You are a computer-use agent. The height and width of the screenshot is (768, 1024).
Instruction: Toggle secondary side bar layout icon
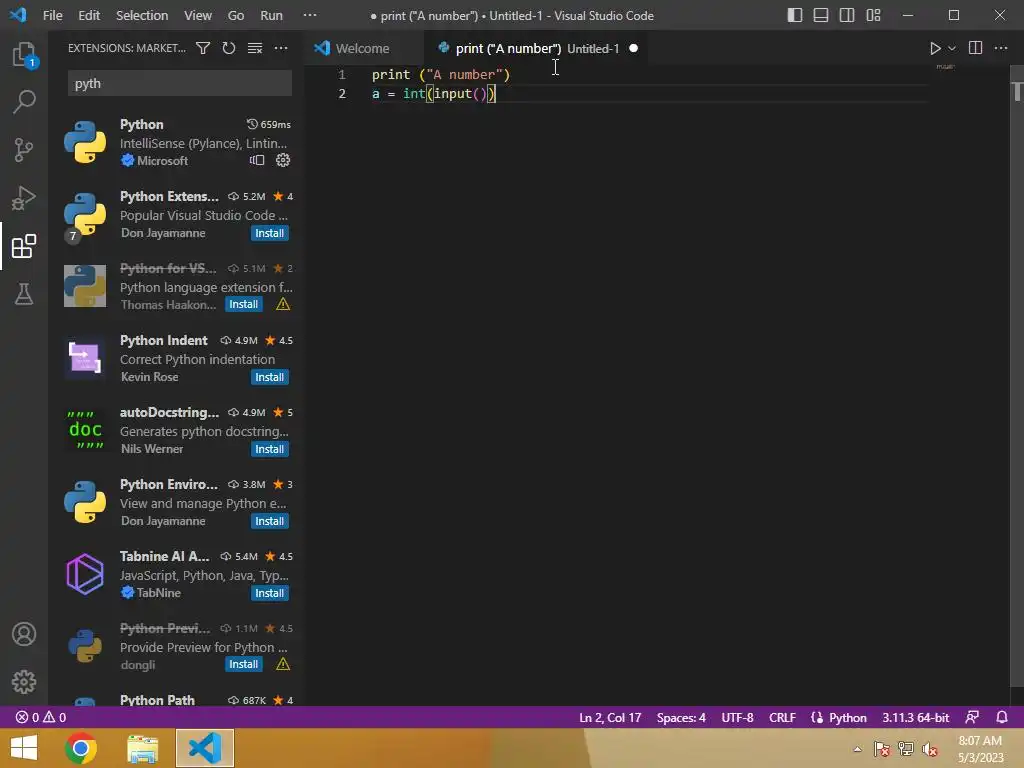pyautogui.click(x=847, y=15)
